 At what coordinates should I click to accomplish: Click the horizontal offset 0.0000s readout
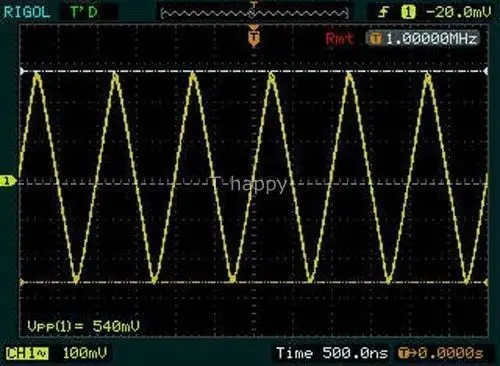click(x=450, y=353)
